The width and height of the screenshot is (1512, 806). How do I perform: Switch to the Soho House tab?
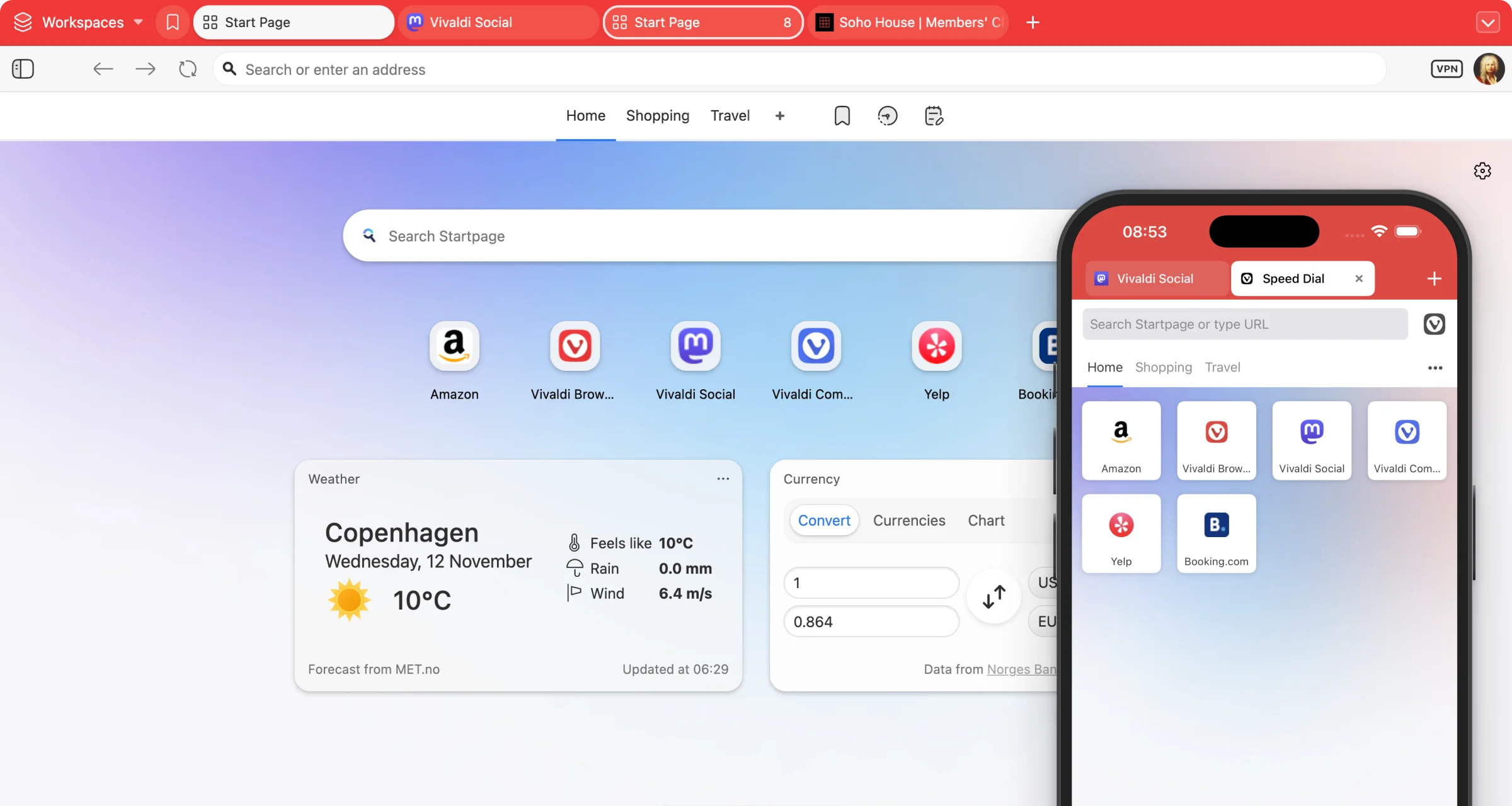click(907, 22)
